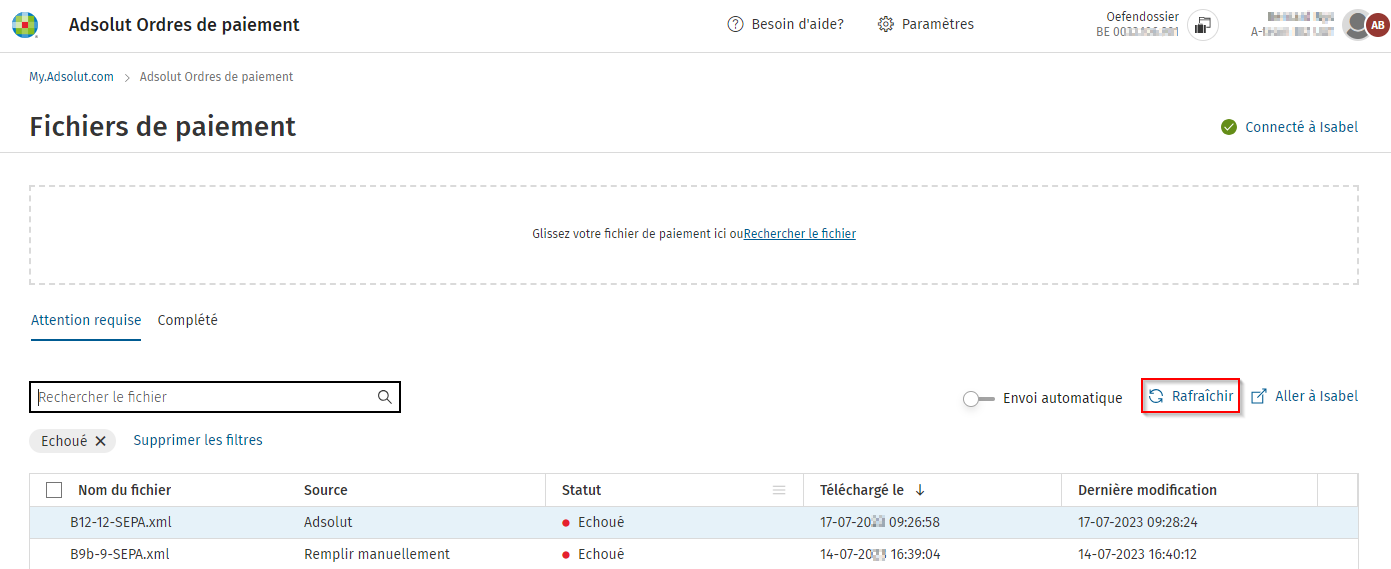
Task: Click the Aller à Isabel external link icon
Action: (x=1259, y=396)
